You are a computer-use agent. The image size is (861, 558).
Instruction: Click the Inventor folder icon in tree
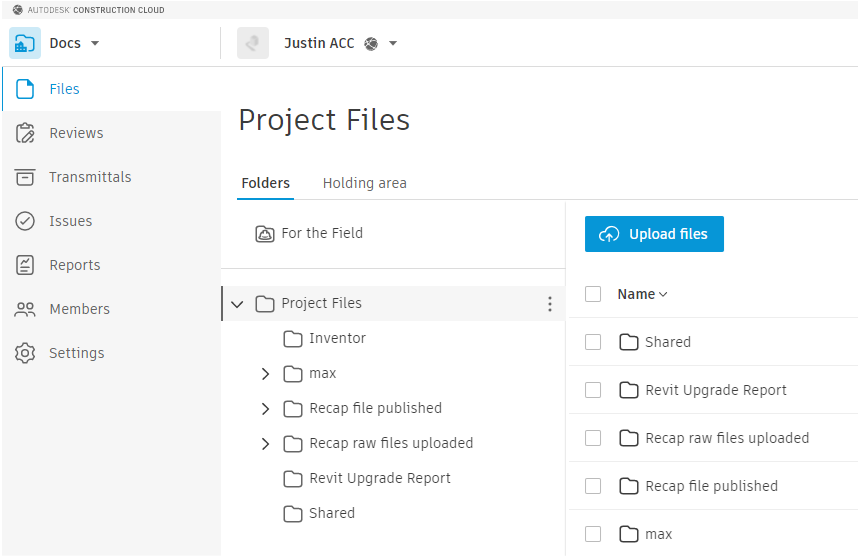[x=293, y=339]
